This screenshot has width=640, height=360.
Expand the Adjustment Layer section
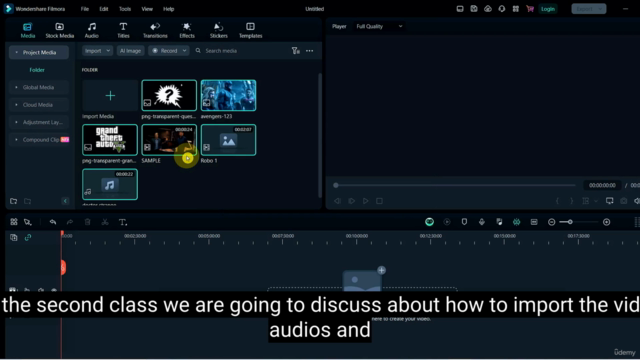39,122
